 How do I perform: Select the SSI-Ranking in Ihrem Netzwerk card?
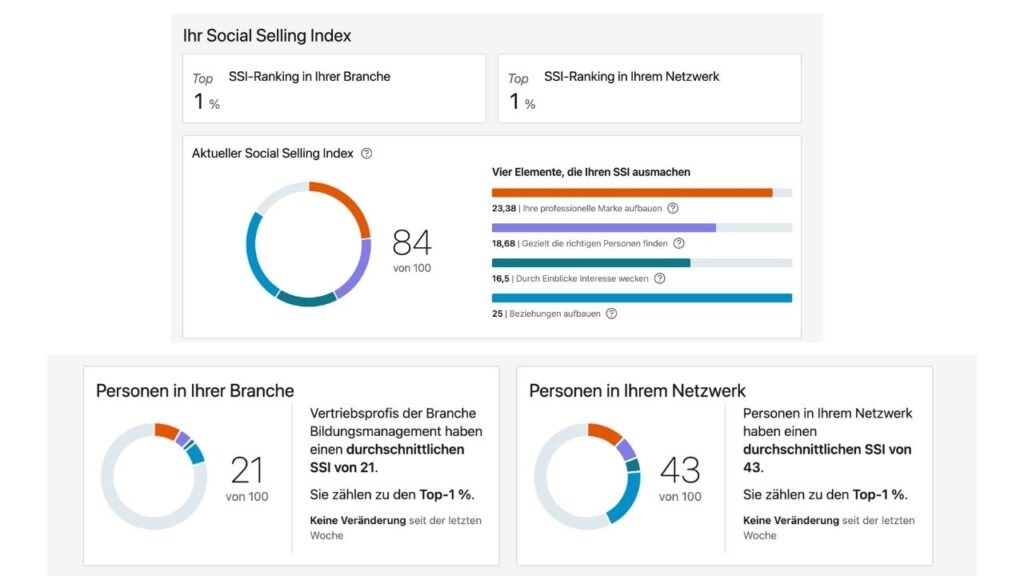click(x=650, y=88)
